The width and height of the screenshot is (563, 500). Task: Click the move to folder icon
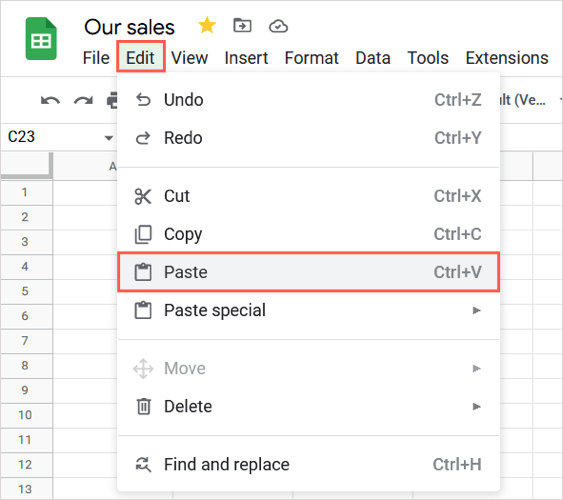242,25
